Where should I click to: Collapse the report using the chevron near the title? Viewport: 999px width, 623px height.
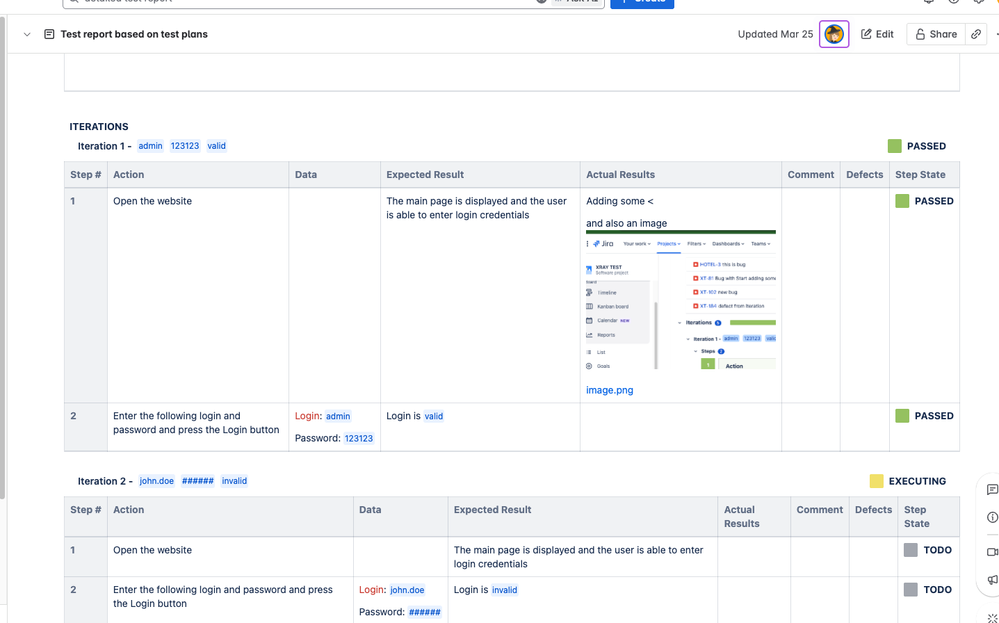26,33
